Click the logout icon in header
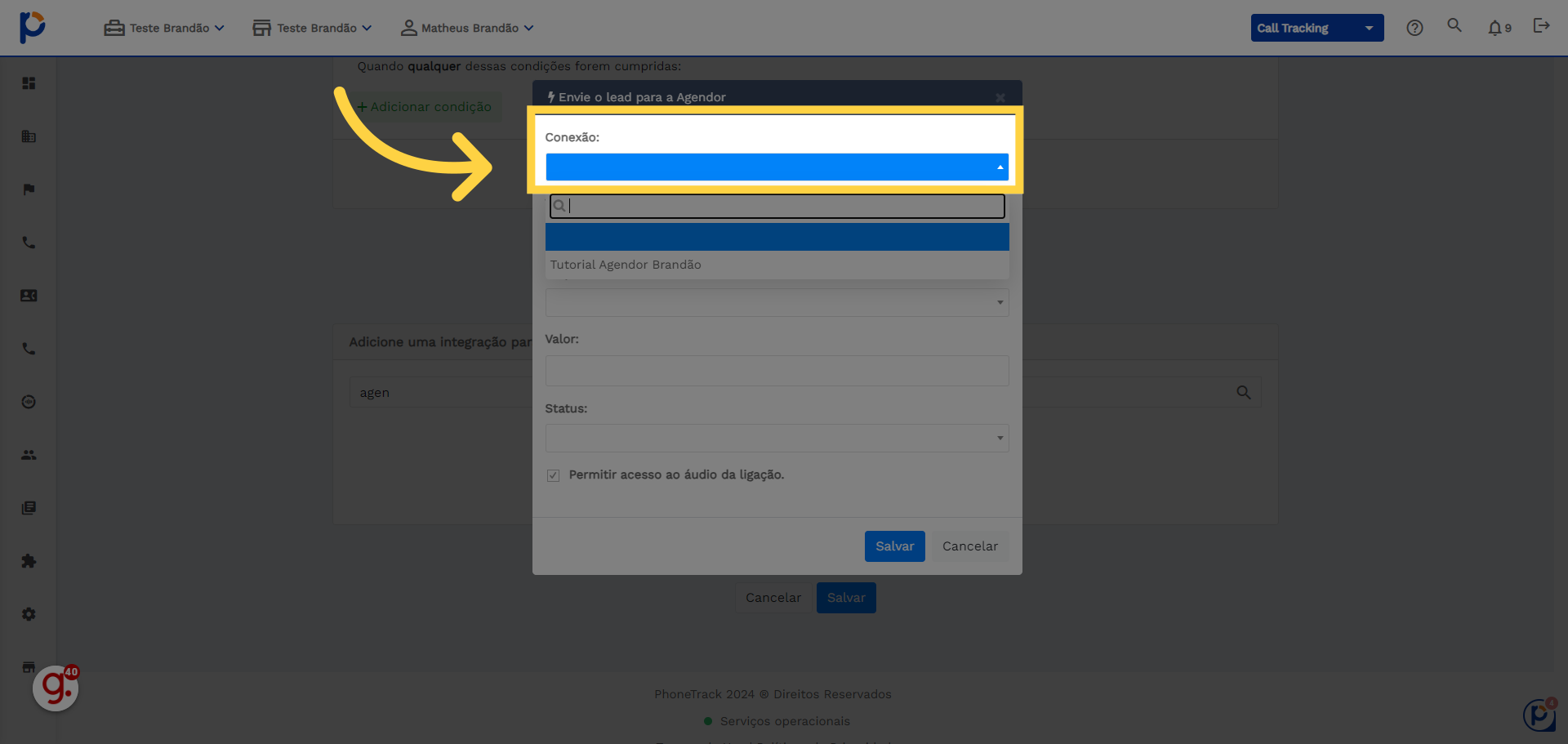Image resolution: width=1568 pixels, height=744 pixels. (x=1541, y=26)
